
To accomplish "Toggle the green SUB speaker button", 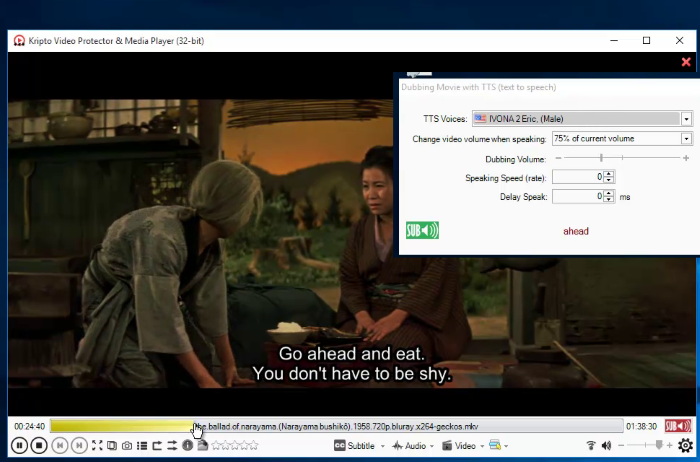I will [422, 230].
